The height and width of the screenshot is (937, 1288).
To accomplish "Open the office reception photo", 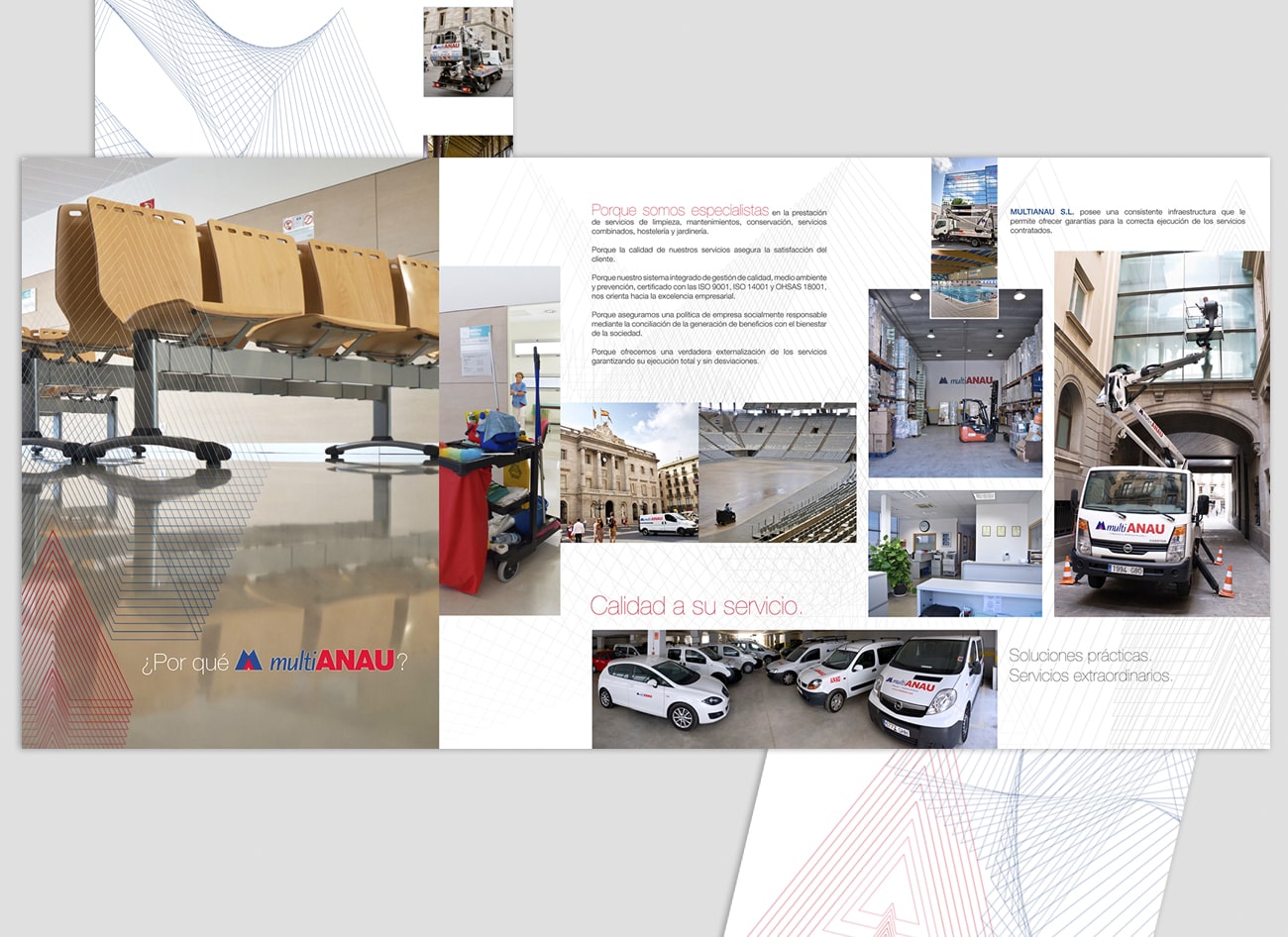I will tap(955, 554).
